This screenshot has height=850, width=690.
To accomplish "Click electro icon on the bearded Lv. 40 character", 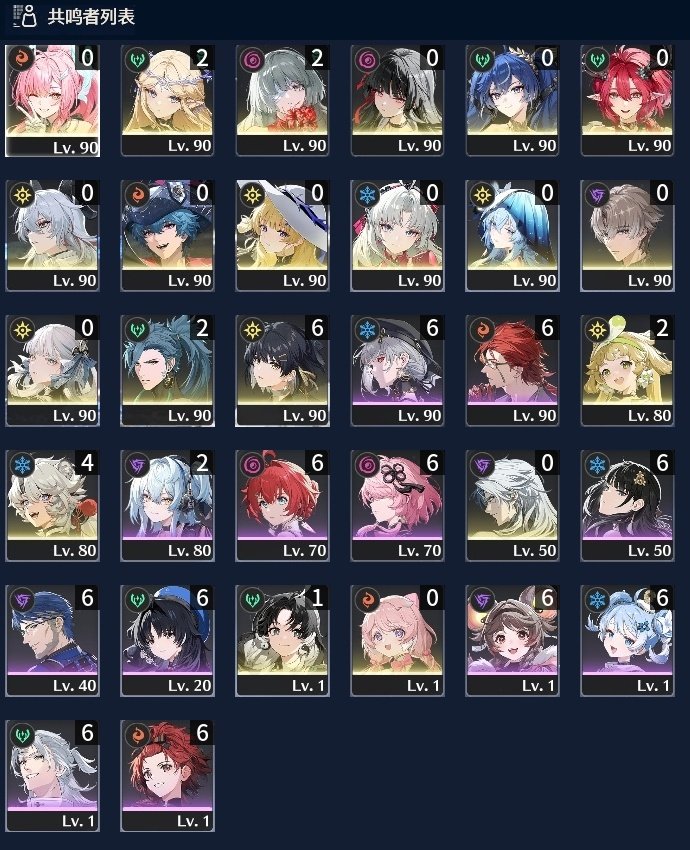I will 22,600.
